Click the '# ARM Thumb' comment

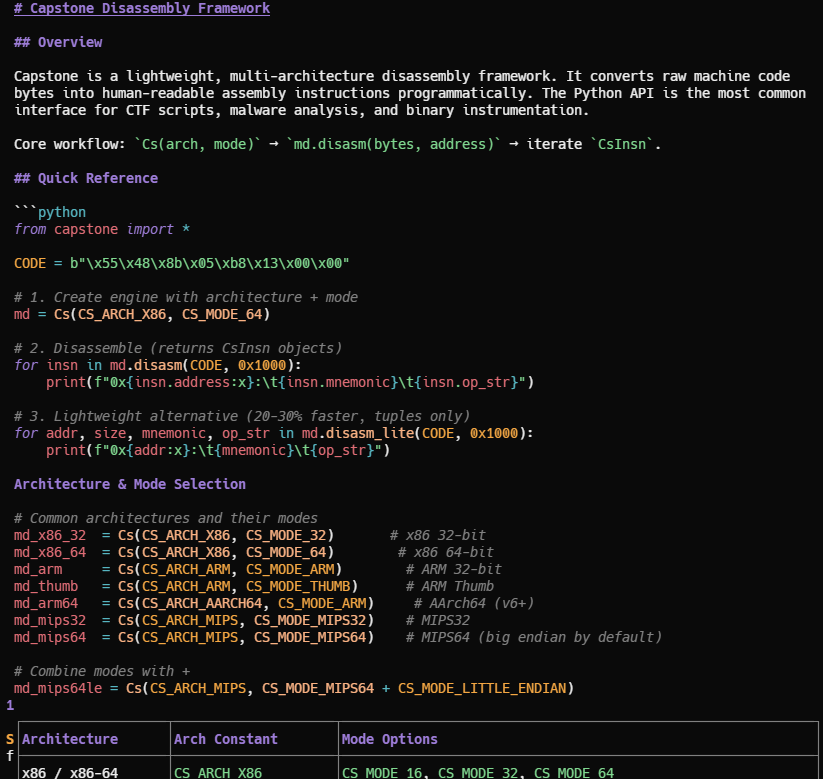(450, 586)
